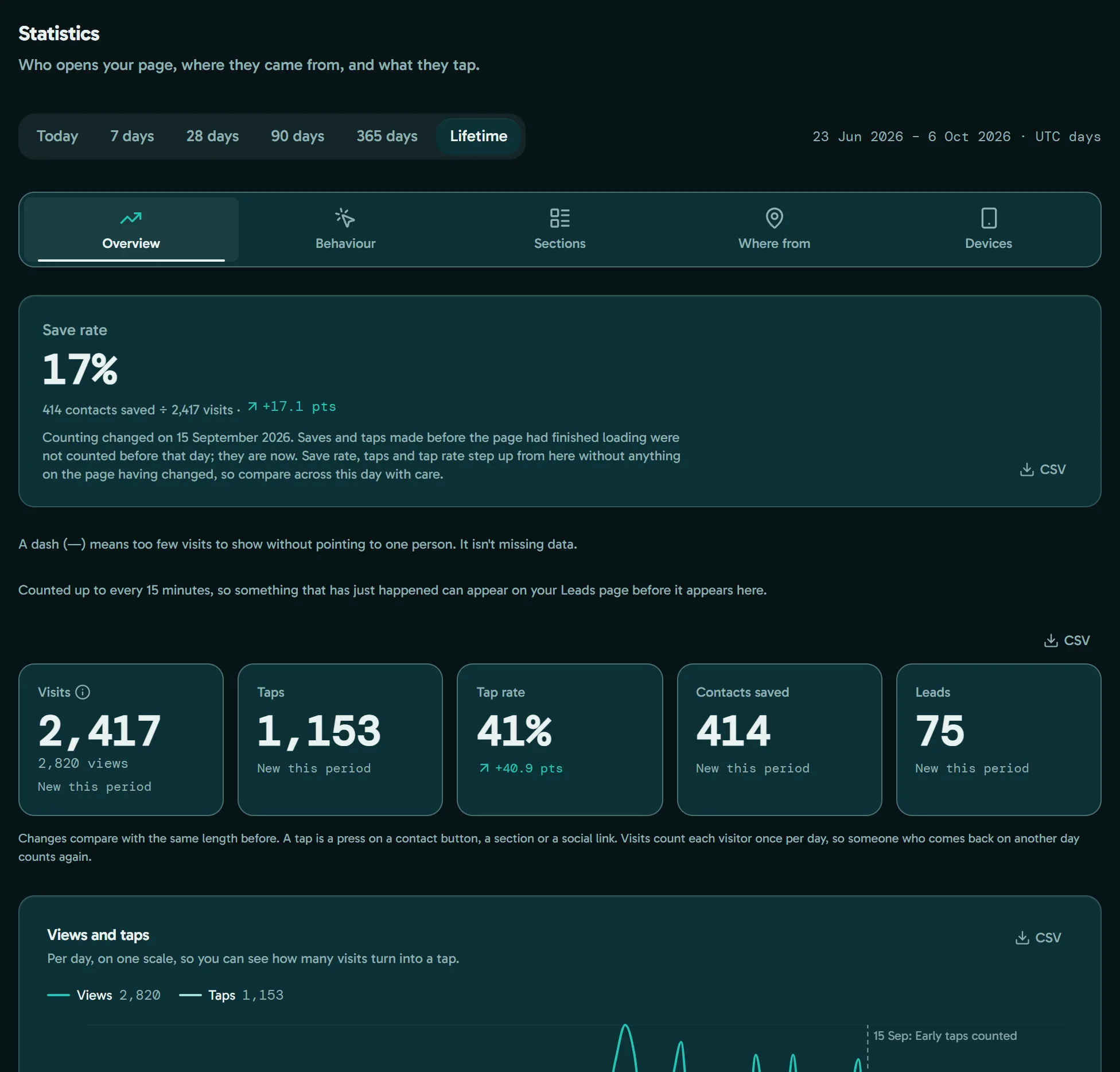
Task: Click the Overview trend-line icon
Action: [131, 218]
